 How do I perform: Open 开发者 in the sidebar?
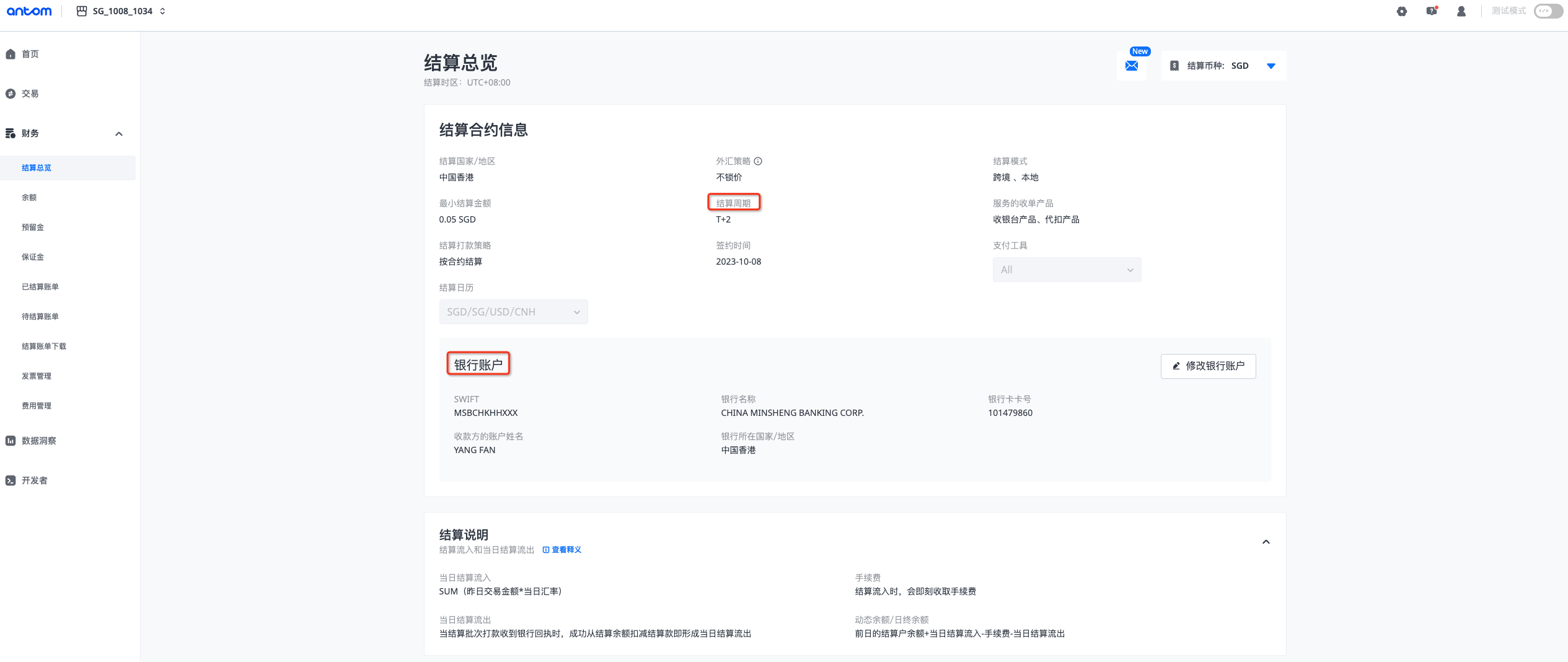pos(34,480)
